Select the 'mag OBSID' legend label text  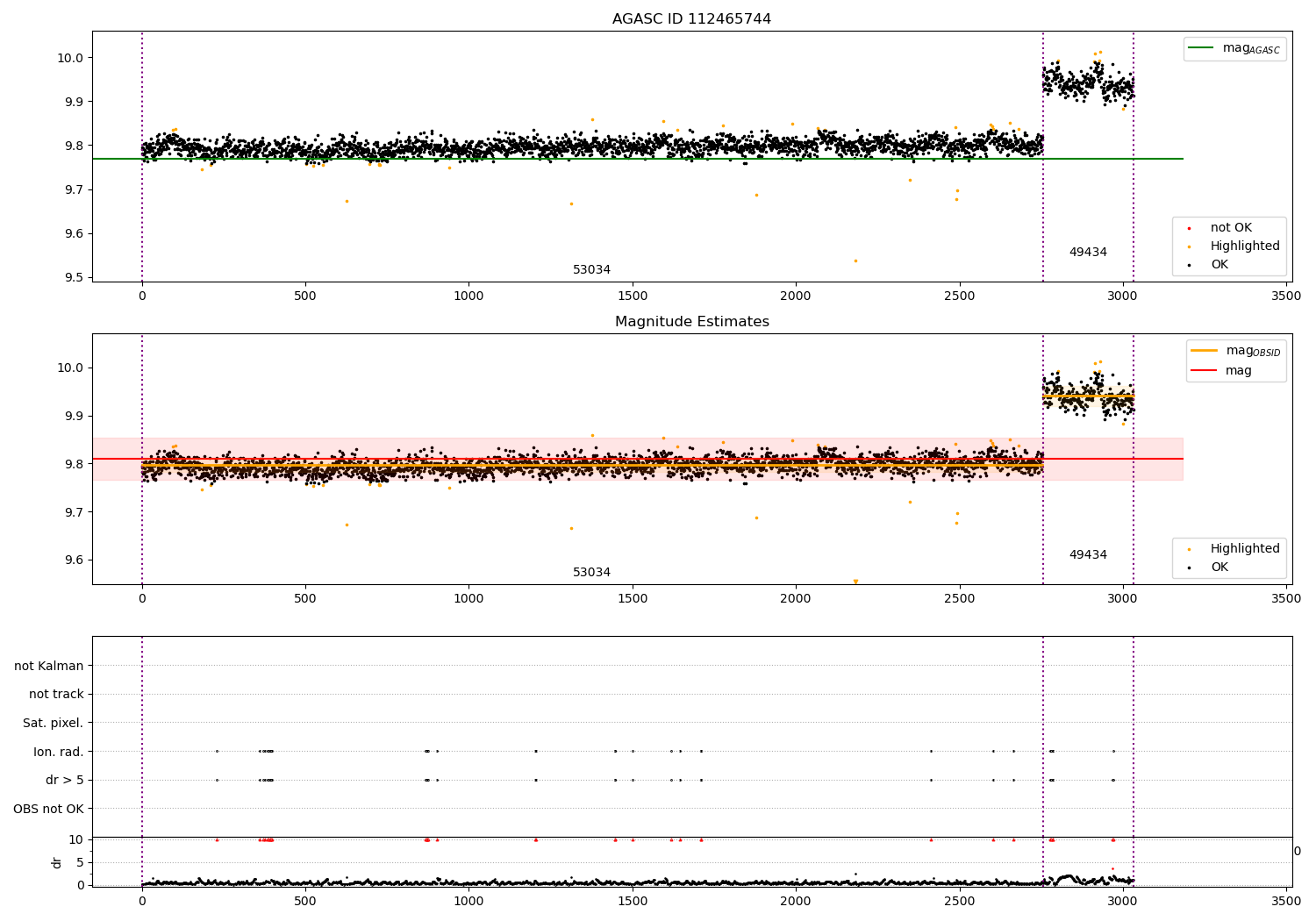click(x=1253, y=352)
